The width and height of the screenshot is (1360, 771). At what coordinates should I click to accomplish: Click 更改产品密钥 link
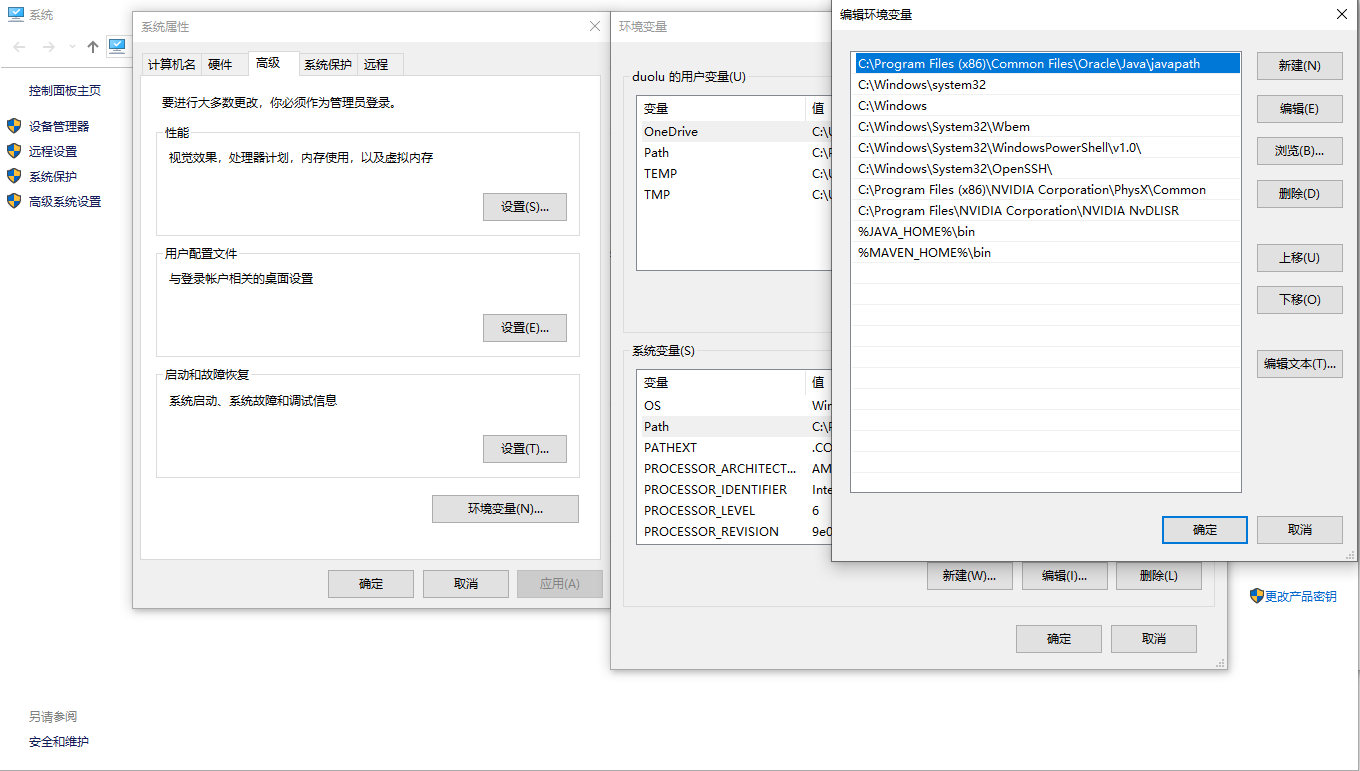(x=1301, y=596)
